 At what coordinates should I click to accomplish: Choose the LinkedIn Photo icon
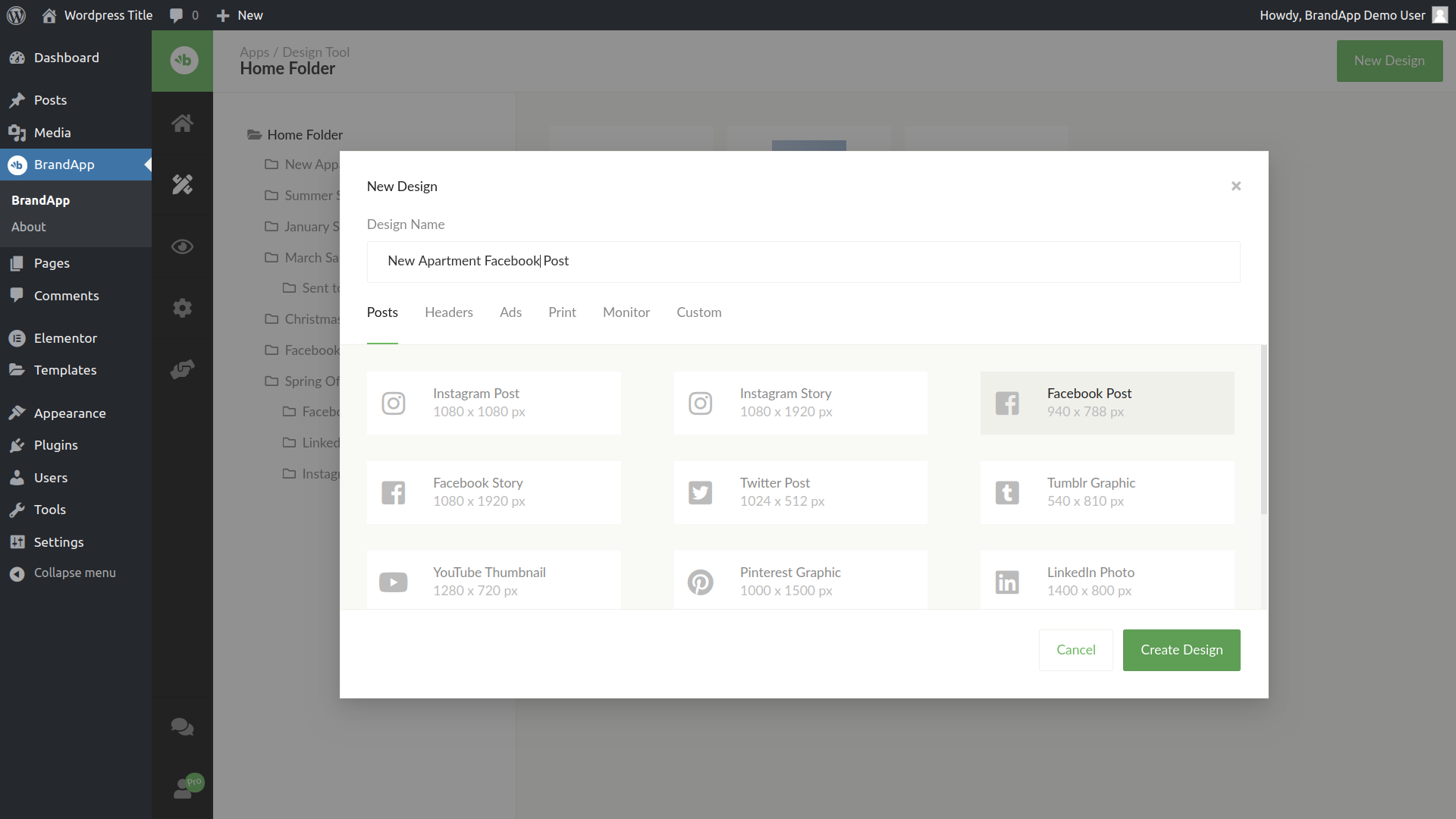1007,582
